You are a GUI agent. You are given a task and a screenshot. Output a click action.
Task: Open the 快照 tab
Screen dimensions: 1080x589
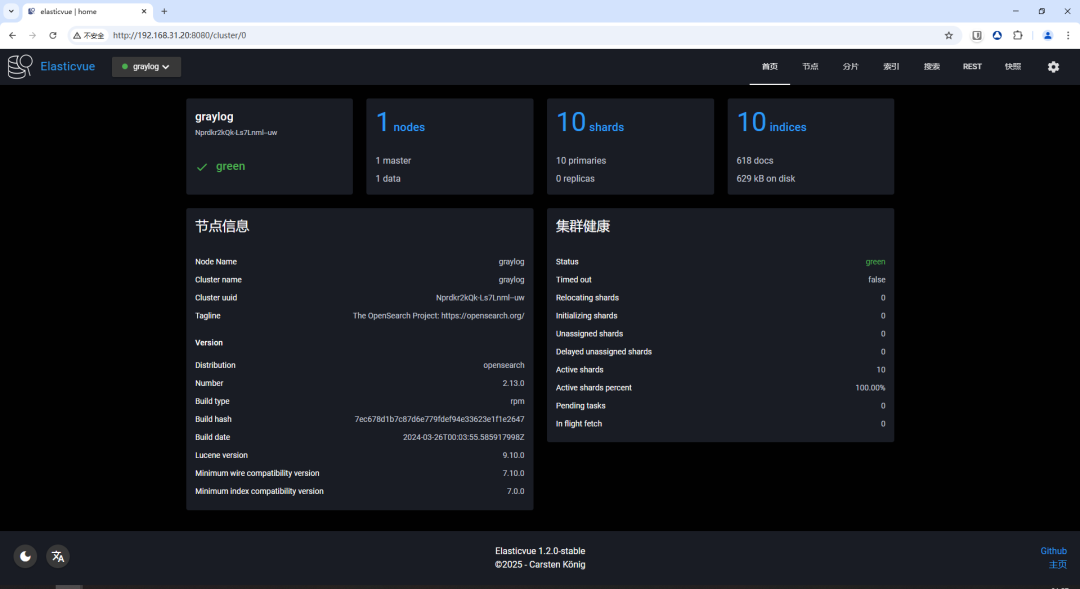click(1012, 67)
